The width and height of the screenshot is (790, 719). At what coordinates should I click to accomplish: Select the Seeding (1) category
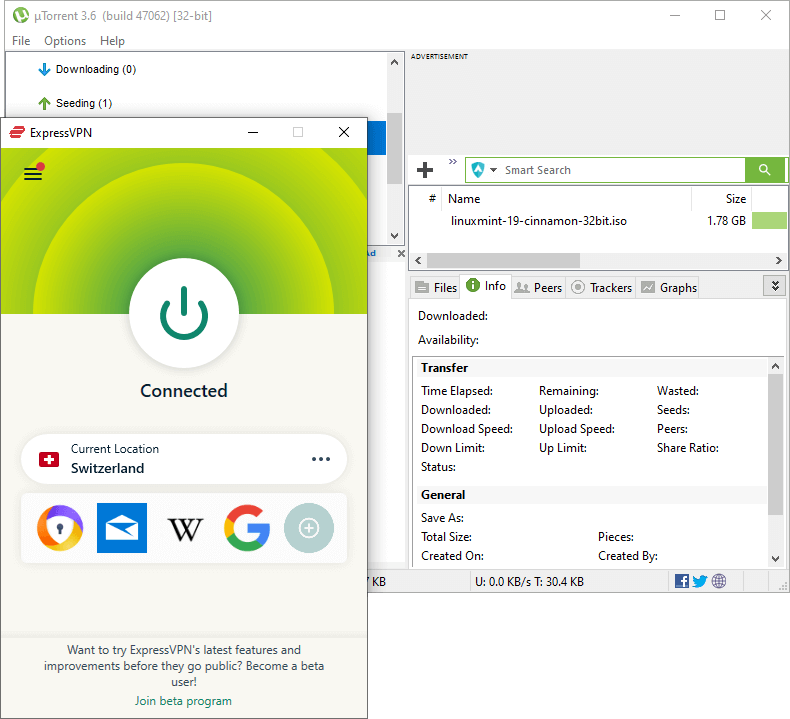[74, 103]
